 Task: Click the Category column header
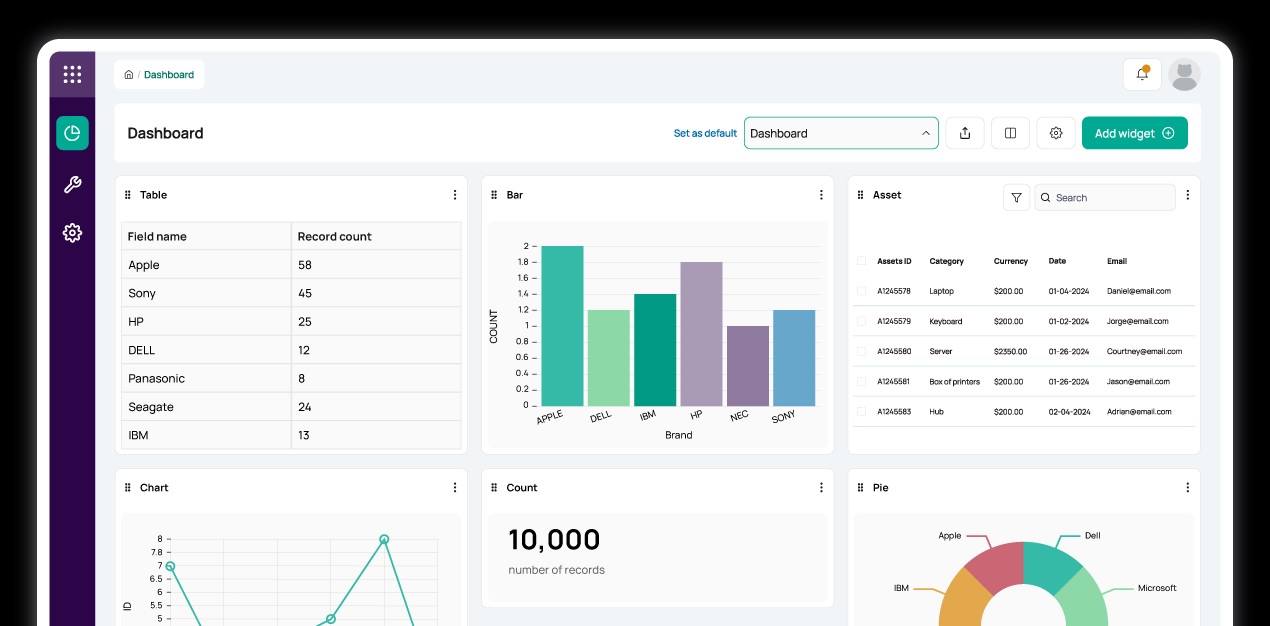pyautogui.click(x=946, y=261)
